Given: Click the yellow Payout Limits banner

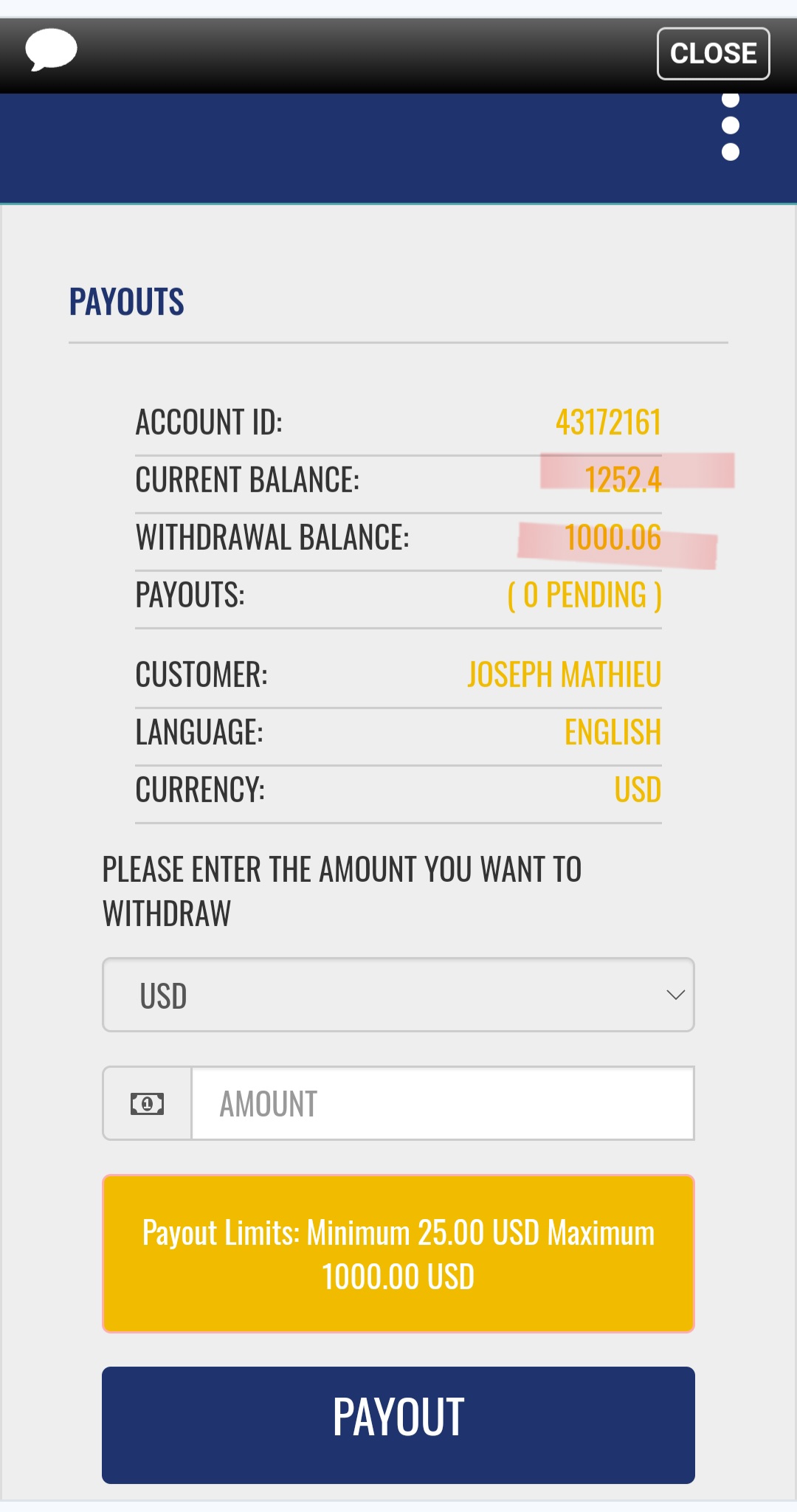Looking at the screenshot, I should coord(398,1254).
